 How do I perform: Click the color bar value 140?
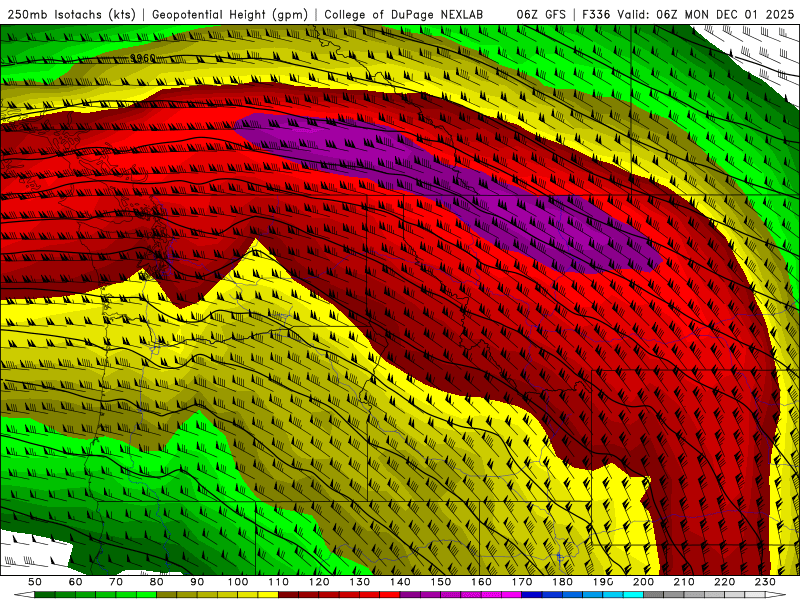(x=400, y=582)
